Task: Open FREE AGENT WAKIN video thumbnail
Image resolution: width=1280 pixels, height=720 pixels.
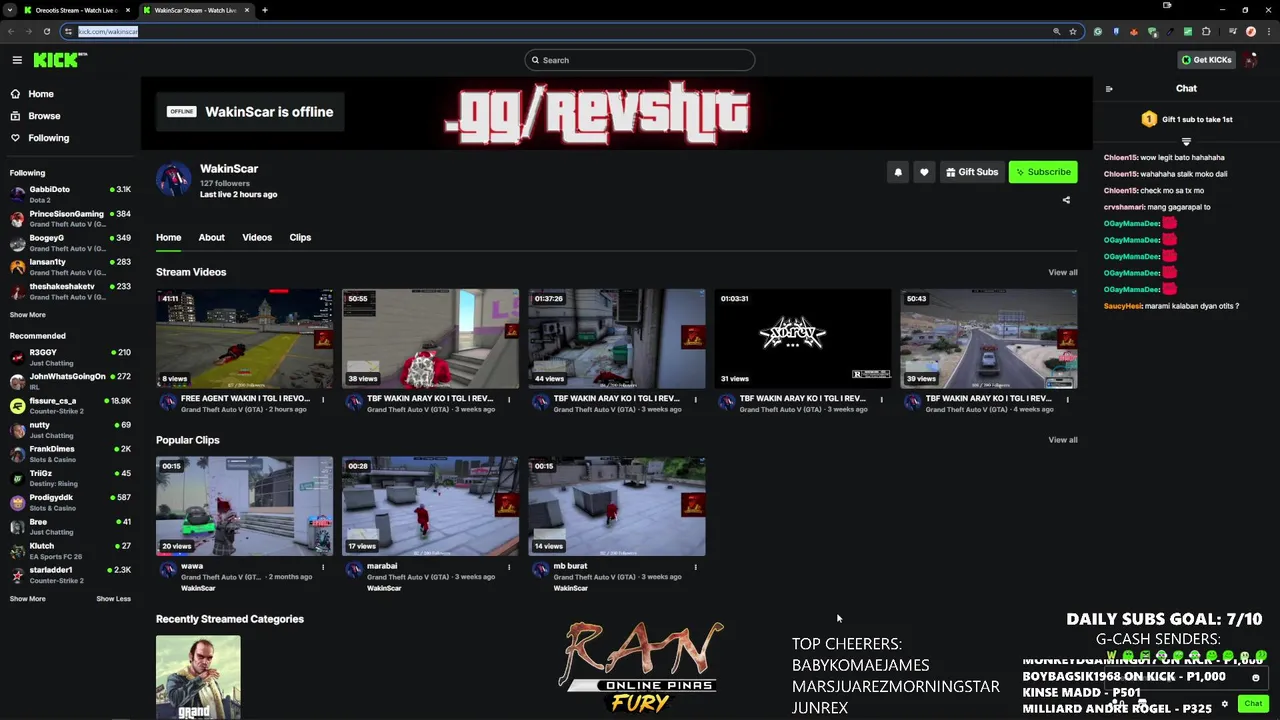Action: tap(245, 339)
